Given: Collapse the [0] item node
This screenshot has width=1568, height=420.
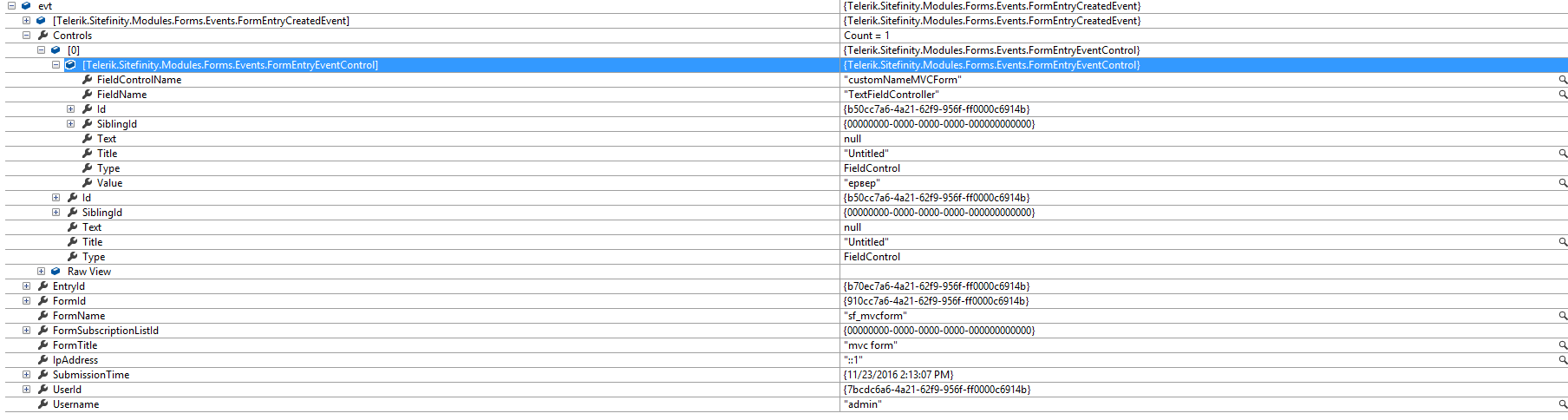Looking at the screenshot, I should click(x=41, y=50).
